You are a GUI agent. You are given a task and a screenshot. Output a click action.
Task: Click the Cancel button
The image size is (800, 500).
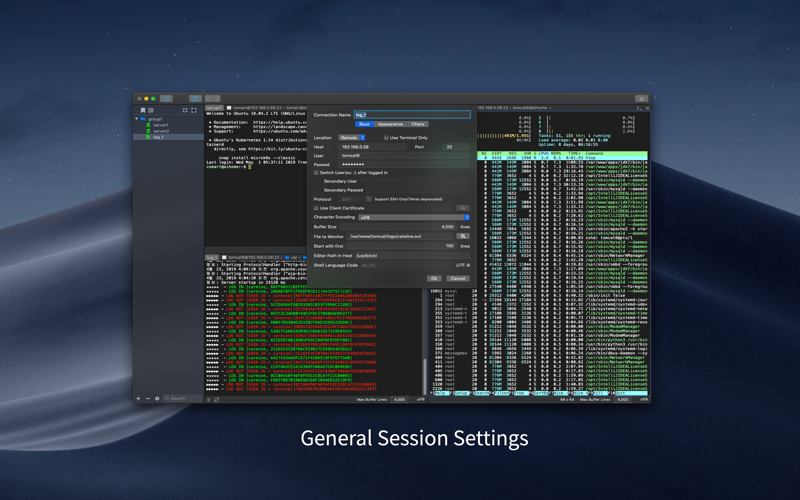click(458, 279)
